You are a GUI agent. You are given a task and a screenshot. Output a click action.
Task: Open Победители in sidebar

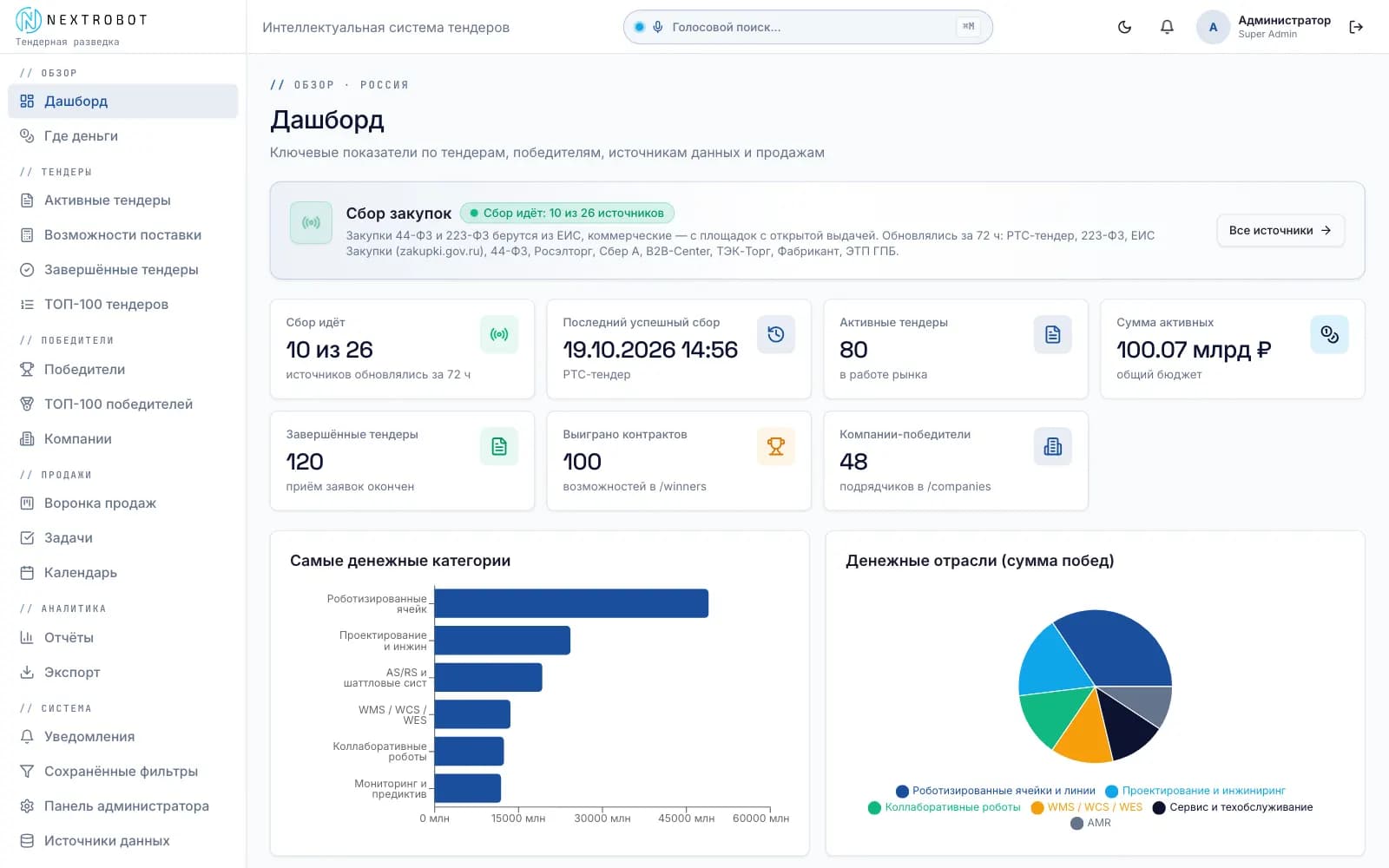(122, 369)
